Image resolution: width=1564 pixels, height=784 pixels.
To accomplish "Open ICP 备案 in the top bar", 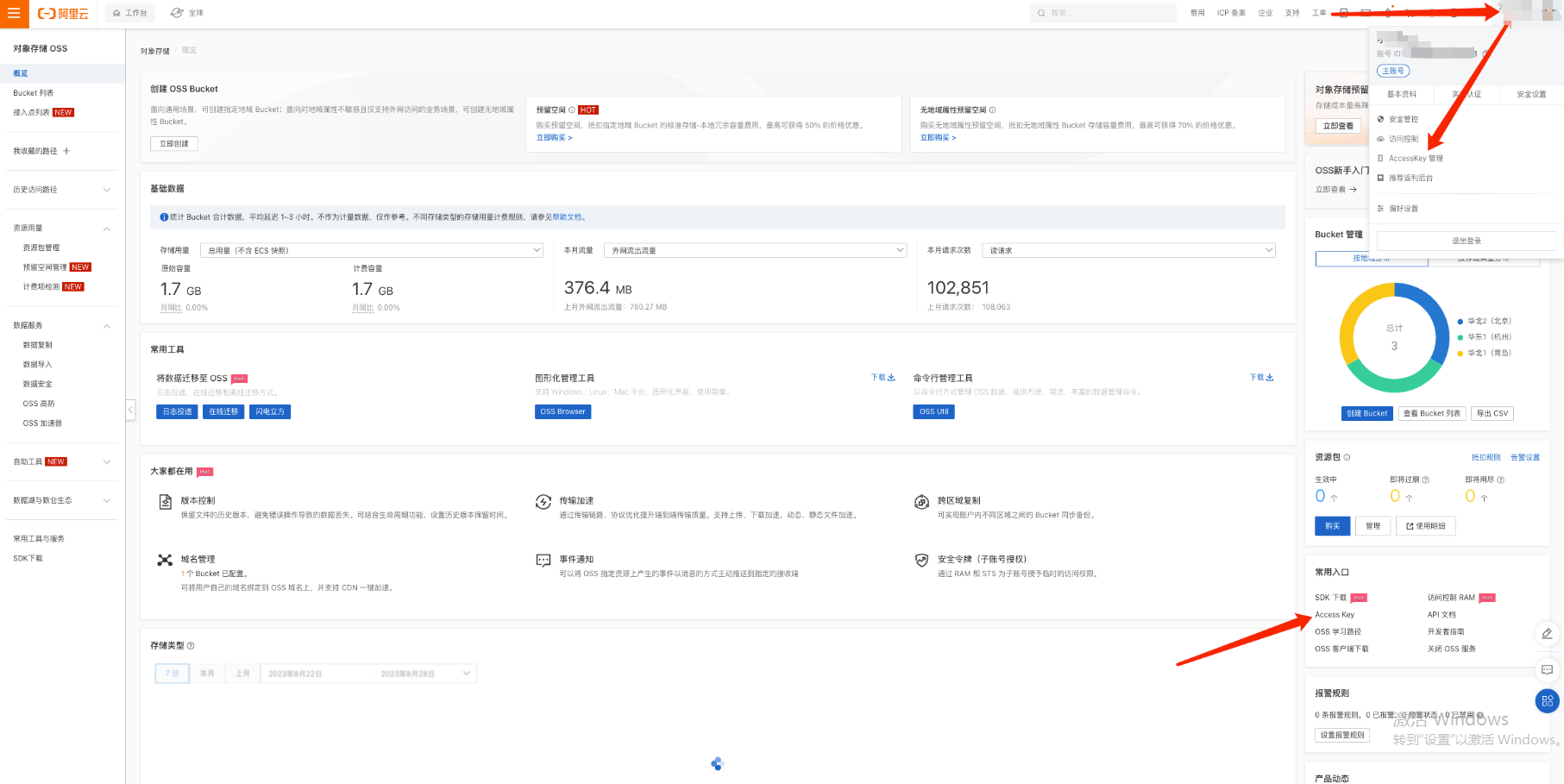I will coord(1231,13).
